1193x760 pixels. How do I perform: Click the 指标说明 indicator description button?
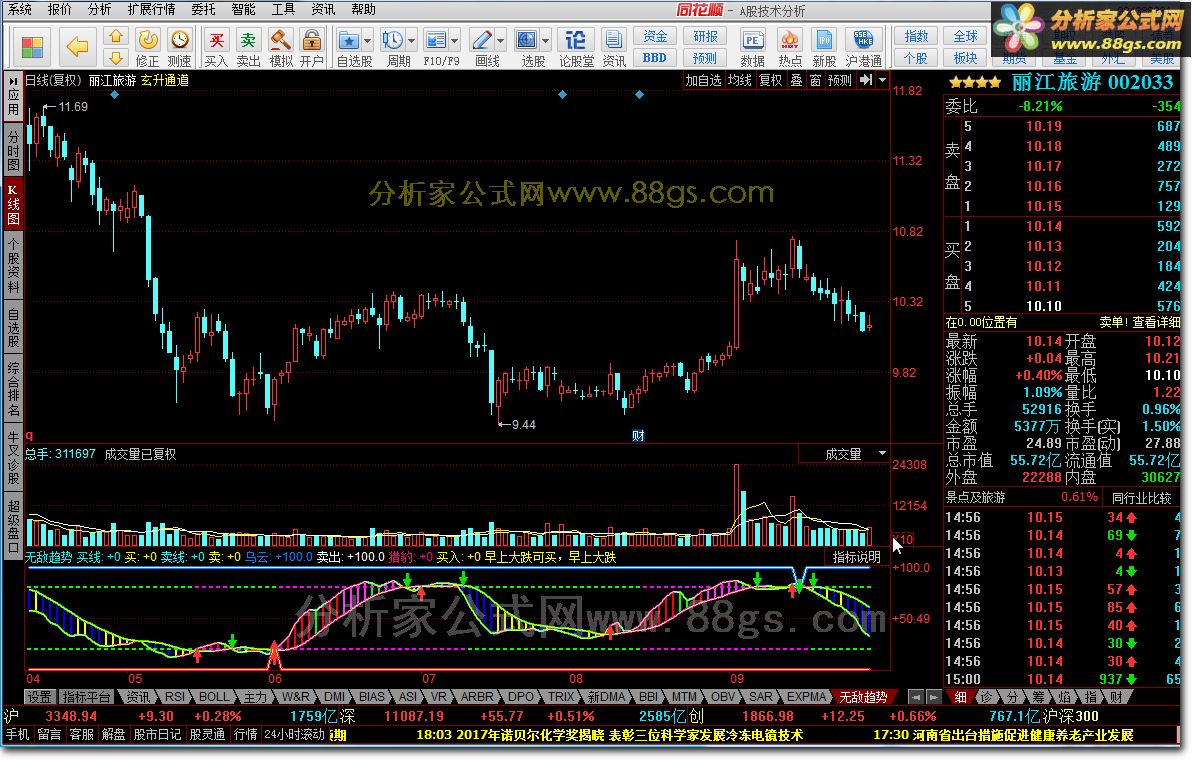pos(857,557)
